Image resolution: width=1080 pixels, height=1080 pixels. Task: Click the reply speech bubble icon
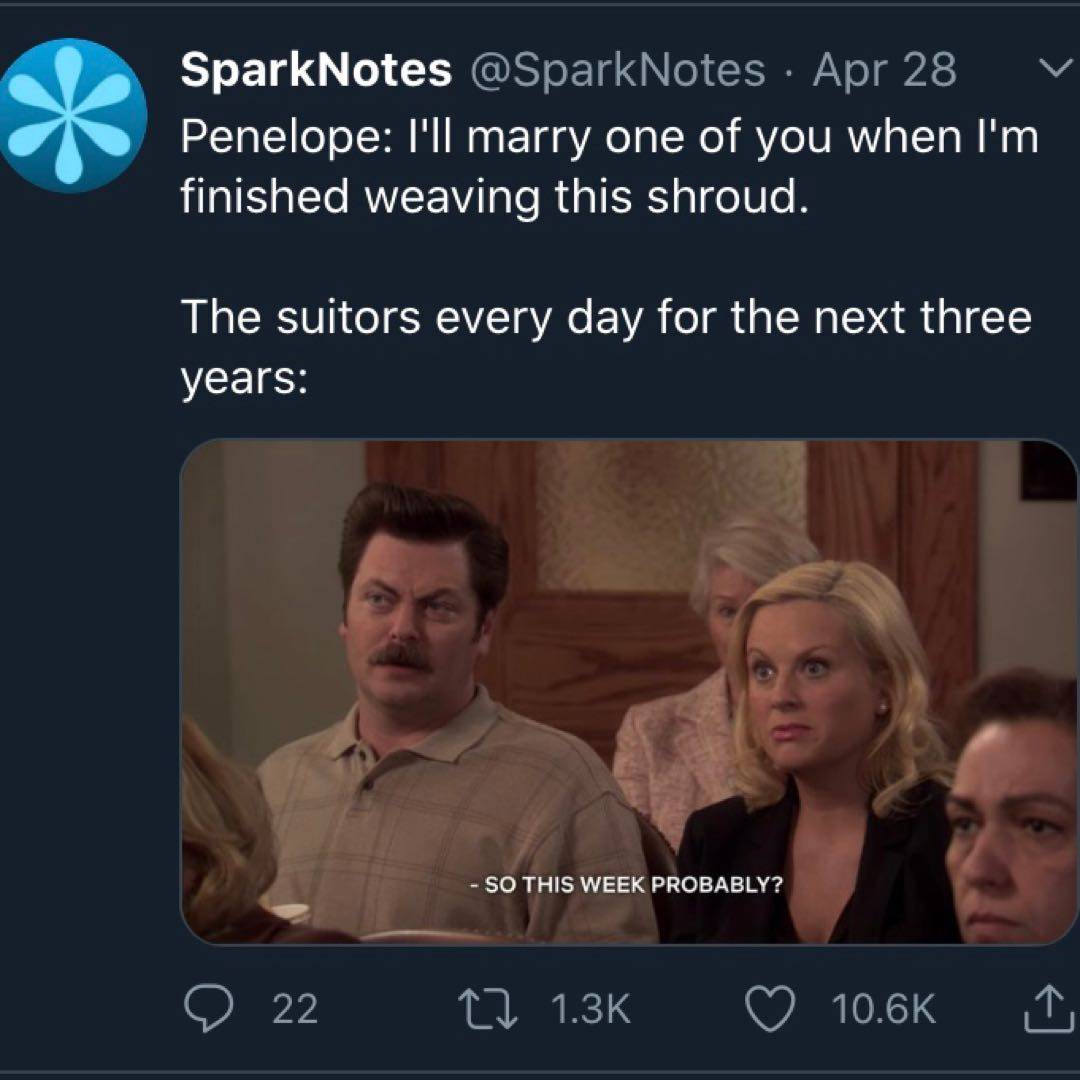tap(209, 1009)
